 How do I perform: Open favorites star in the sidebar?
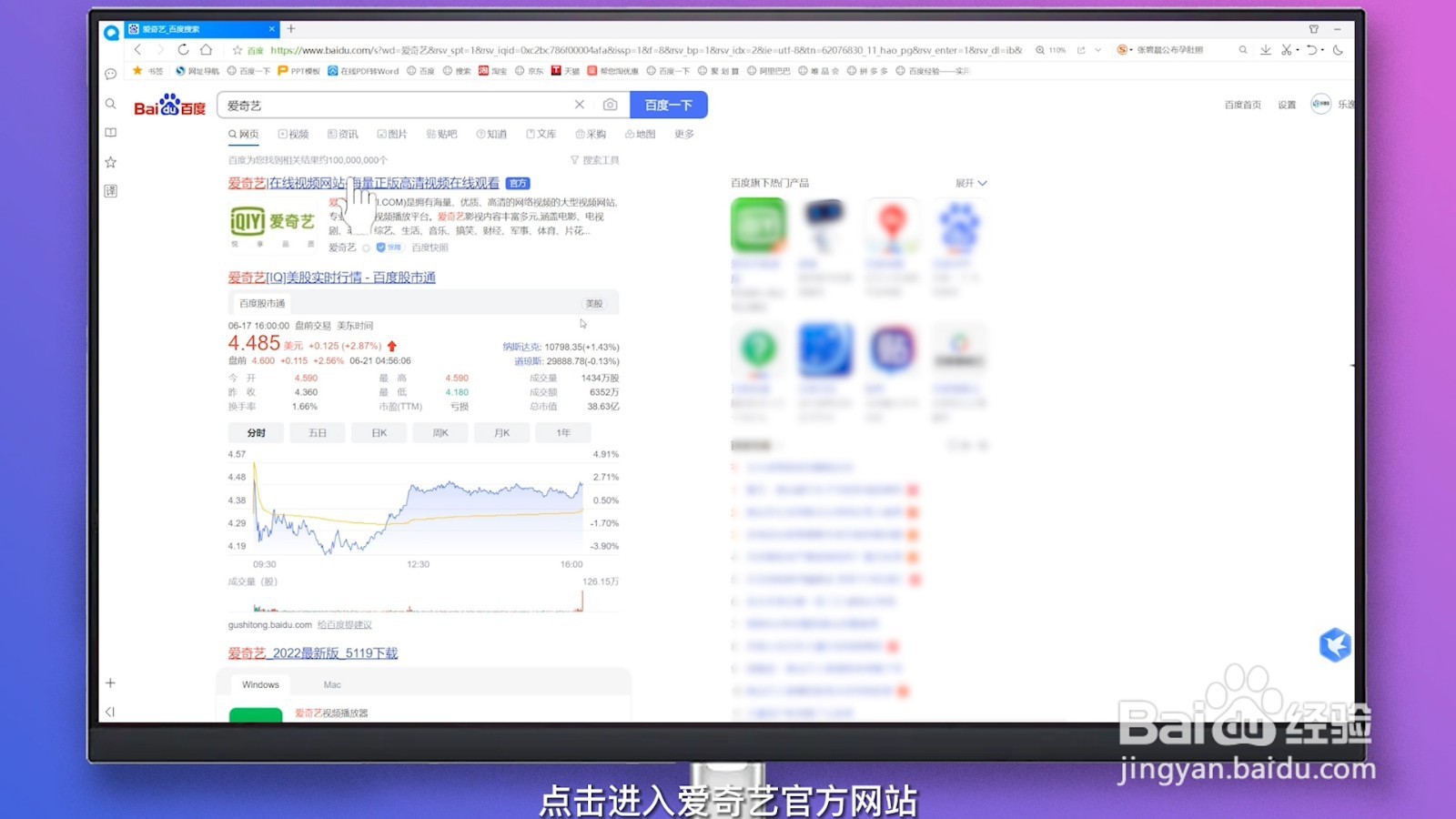tap(111, 162)
